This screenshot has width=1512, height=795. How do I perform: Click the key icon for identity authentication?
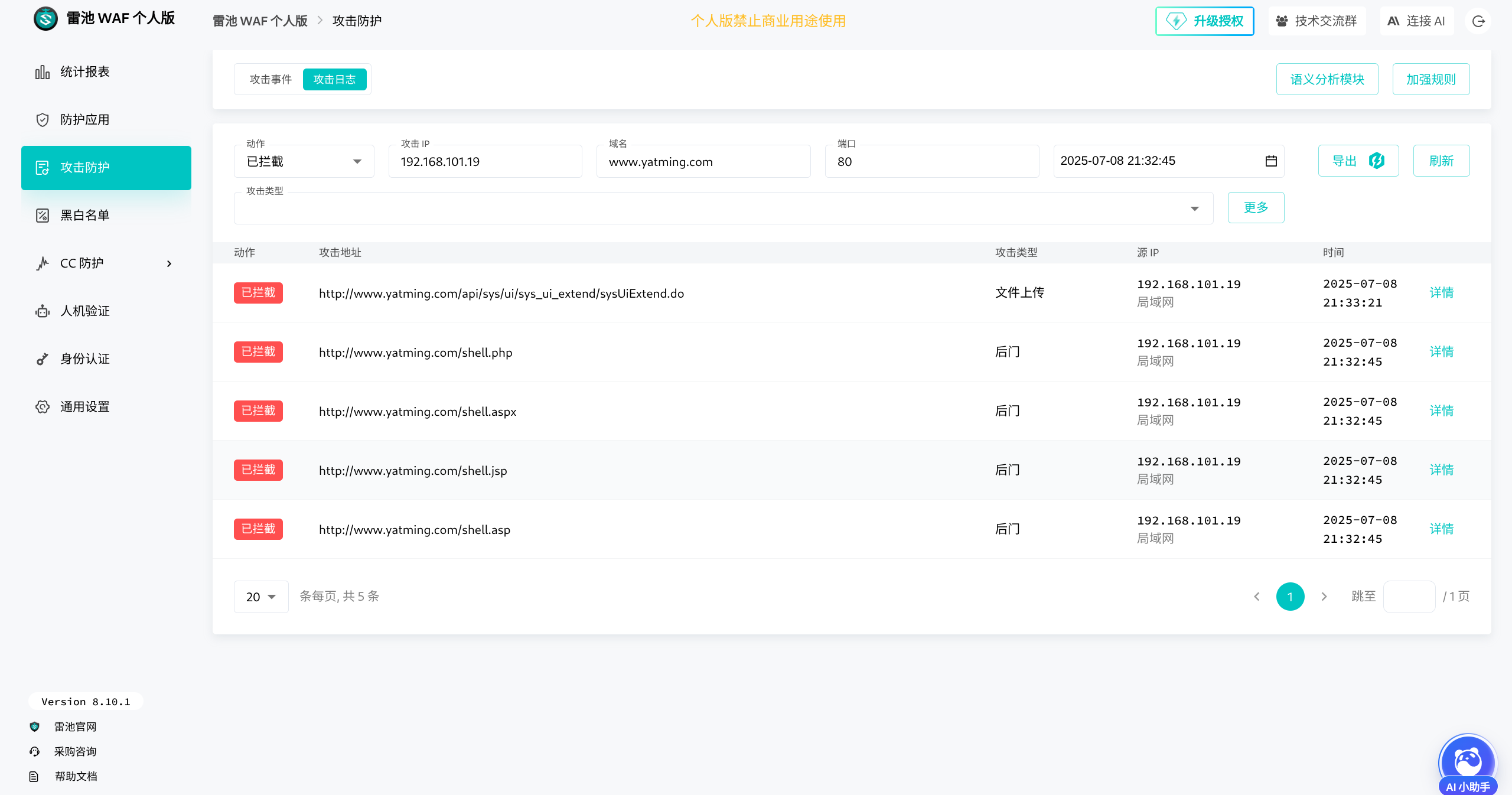point(42,359)
